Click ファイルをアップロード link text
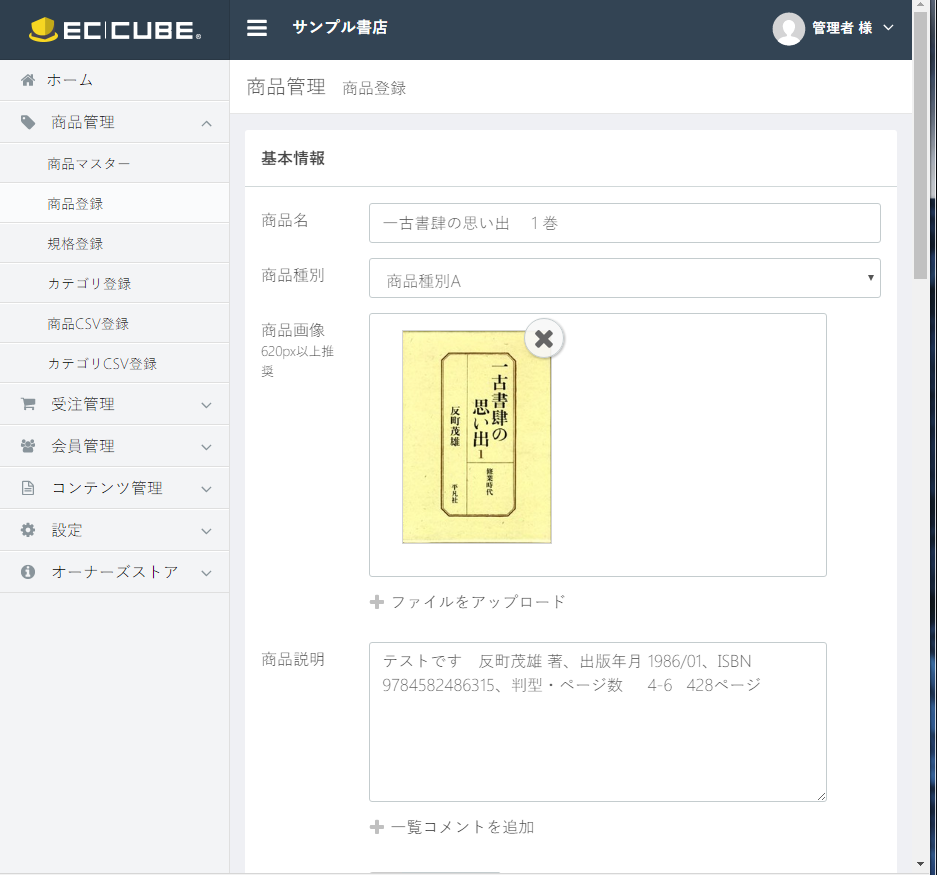Image resolution: width=937 pixels, height=875 pixels. 478,602
